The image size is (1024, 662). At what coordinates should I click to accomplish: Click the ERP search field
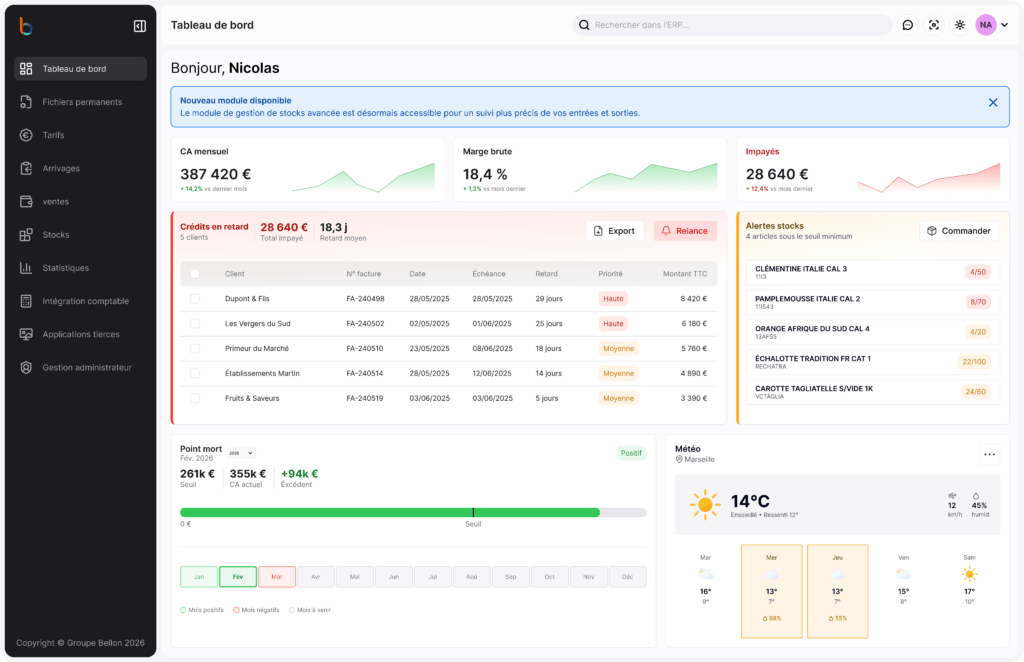pyautogui.click(x=735, y=25)
